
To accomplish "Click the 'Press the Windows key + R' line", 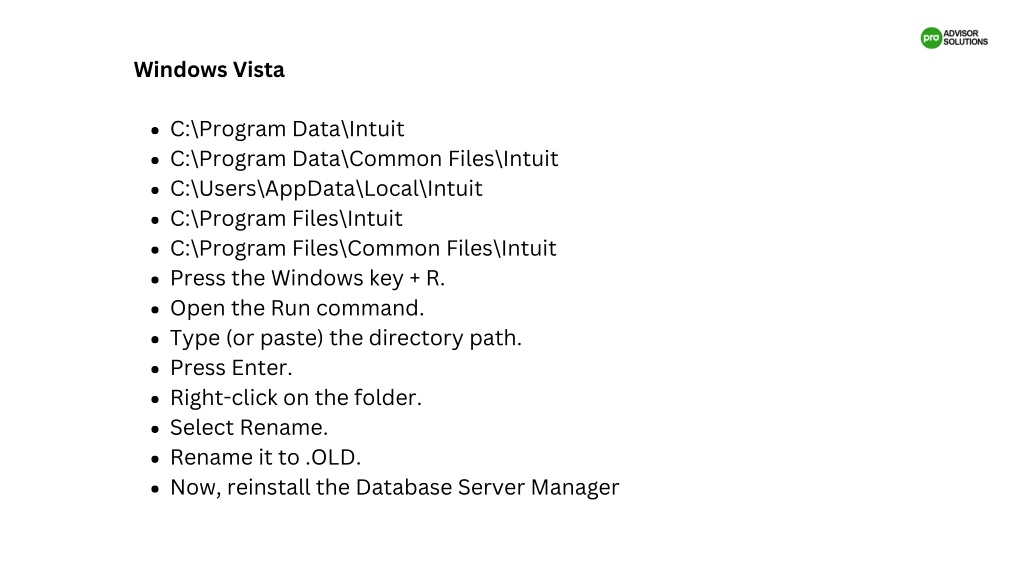I will [308, 279].
